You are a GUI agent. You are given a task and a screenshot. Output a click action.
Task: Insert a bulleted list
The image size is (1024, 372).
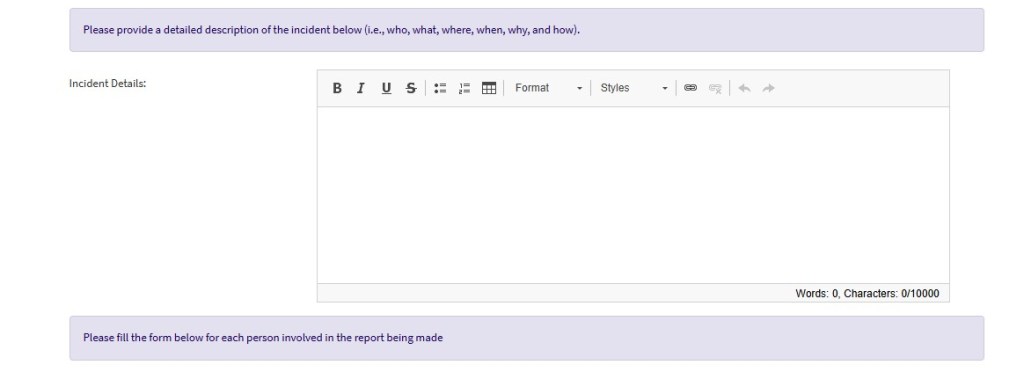440,88
